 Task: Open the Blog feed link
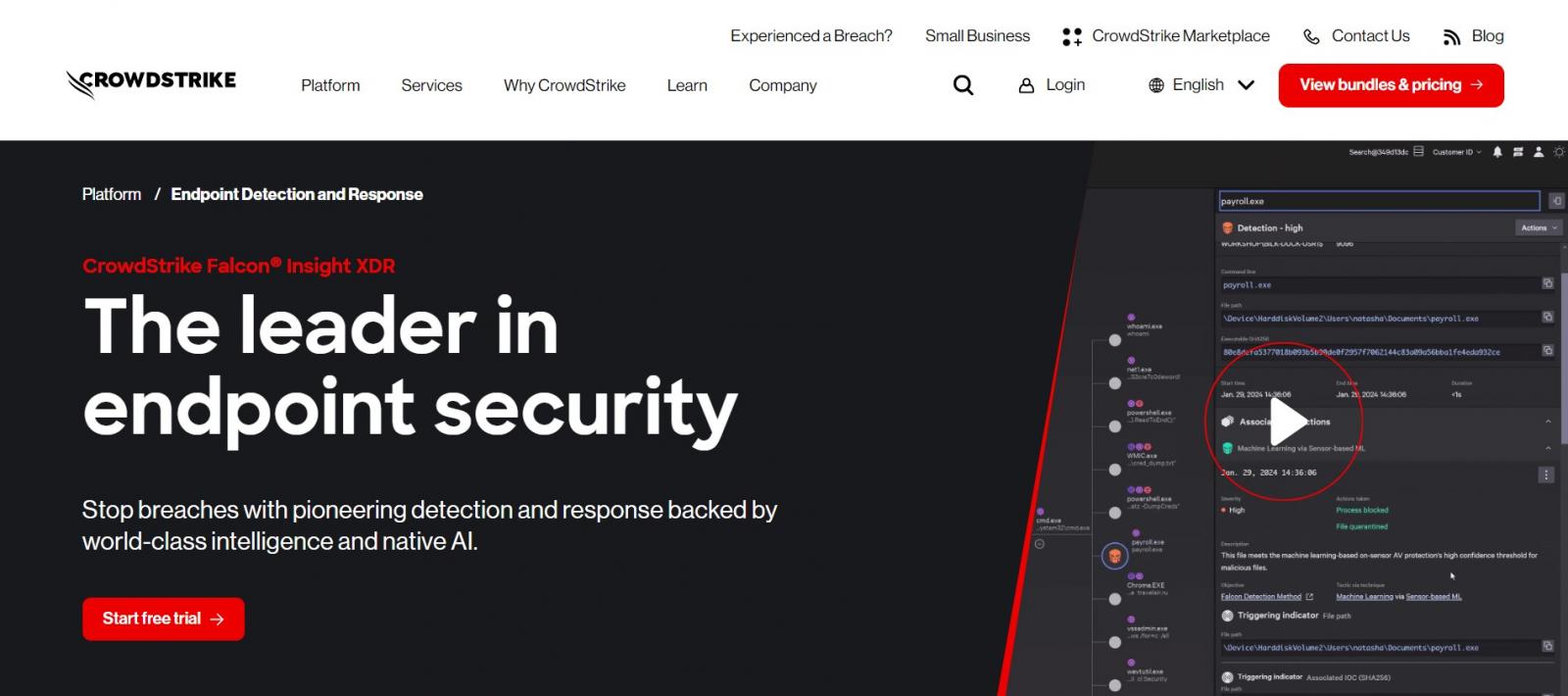(1473, 36)
